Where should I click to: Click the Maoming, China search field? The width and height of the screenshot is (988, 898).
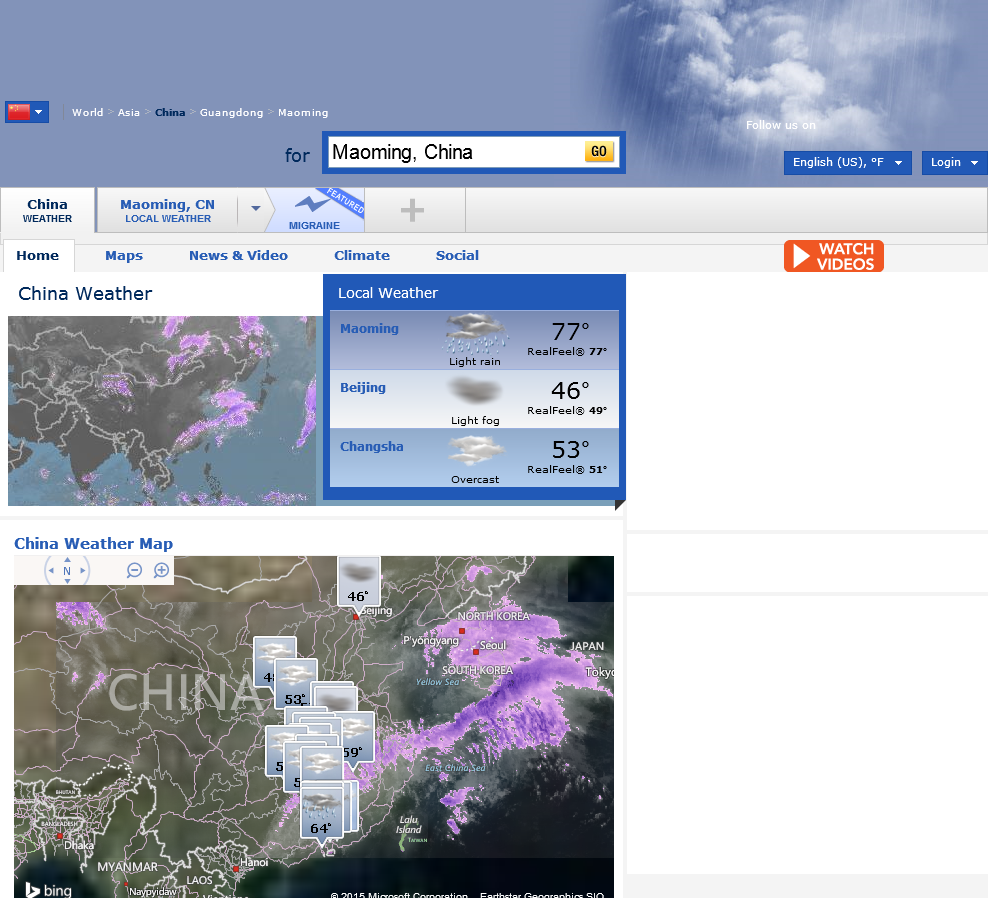[x=456, y=152]
